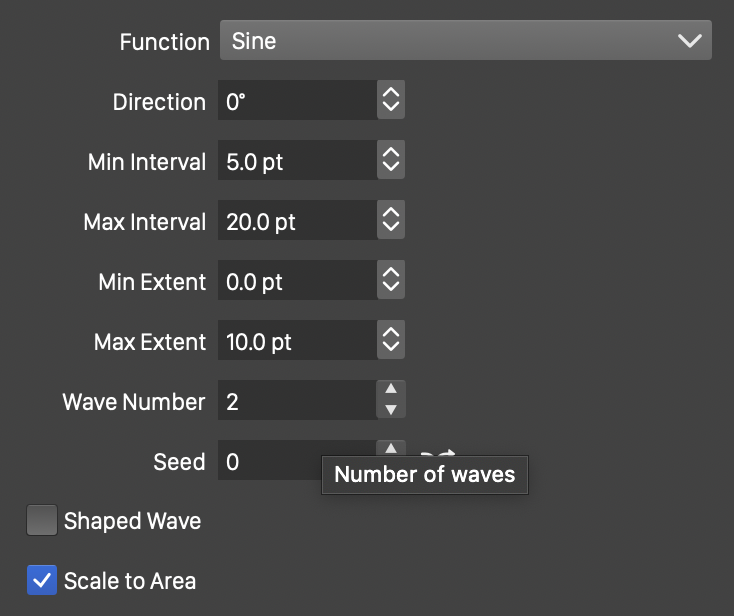Focus the Min Extent input field
The image size is (734, 616).
[297, 281]
